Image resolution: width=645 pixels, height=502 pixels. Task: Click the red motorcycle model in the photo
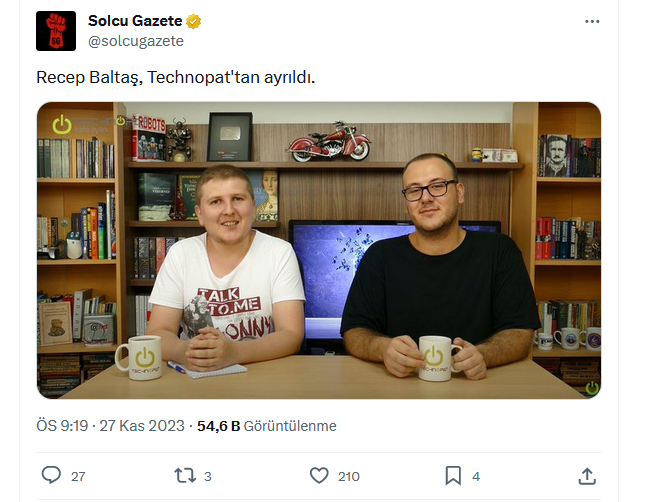coord(329,141)
